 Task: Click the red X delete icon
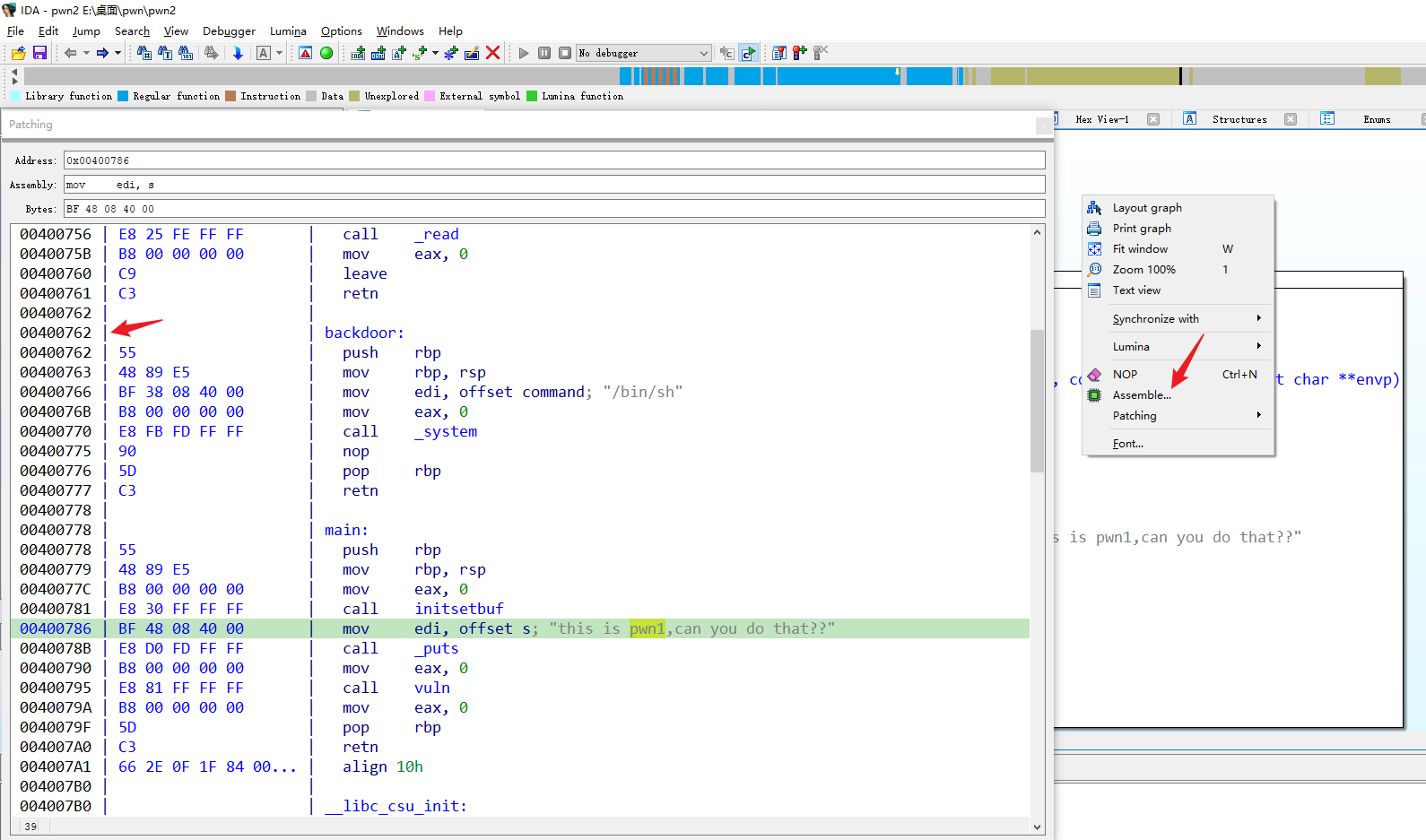tap(492, 53)
